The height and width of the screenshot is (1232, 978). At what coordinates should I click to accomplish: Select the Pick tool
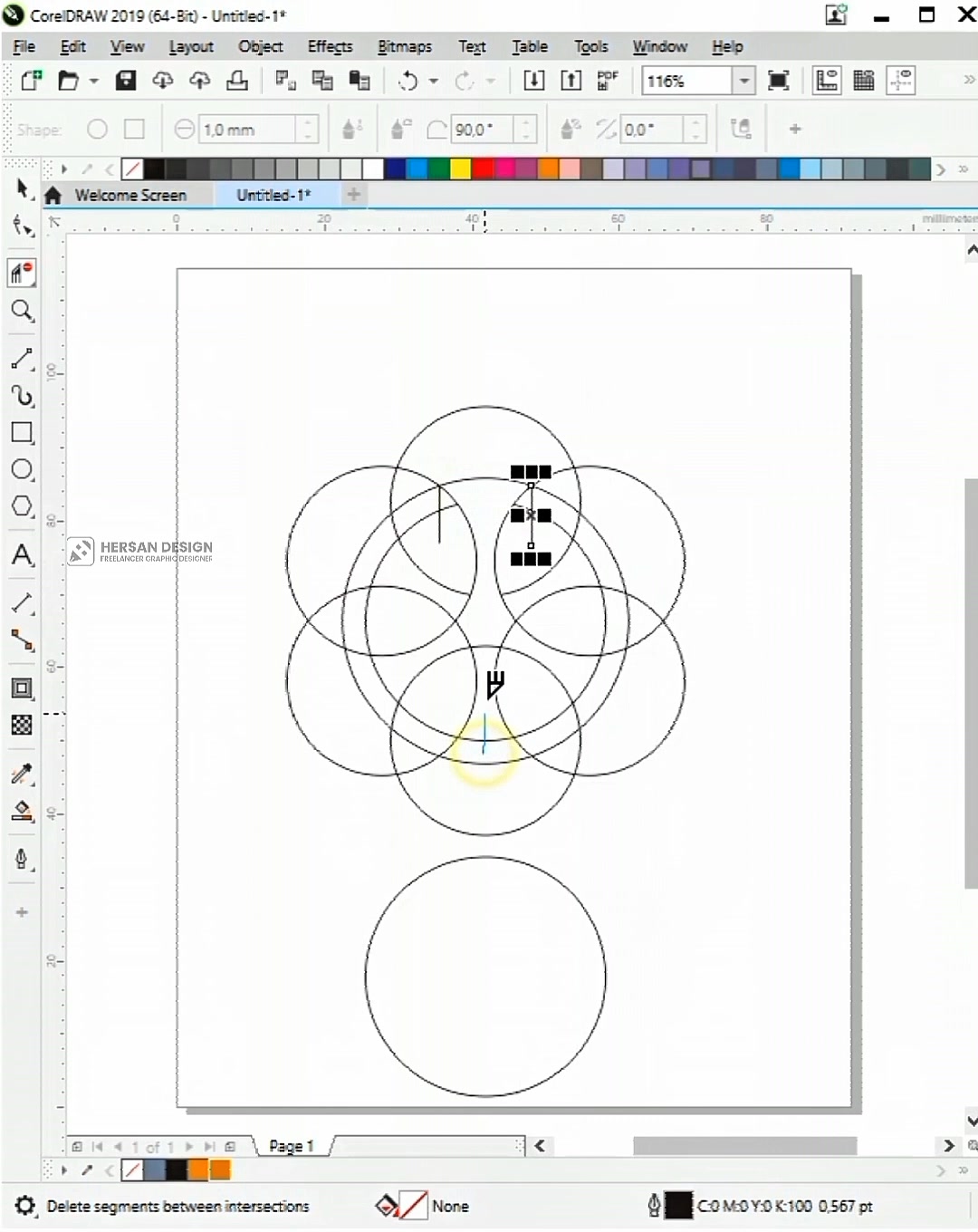coord(22,188)
